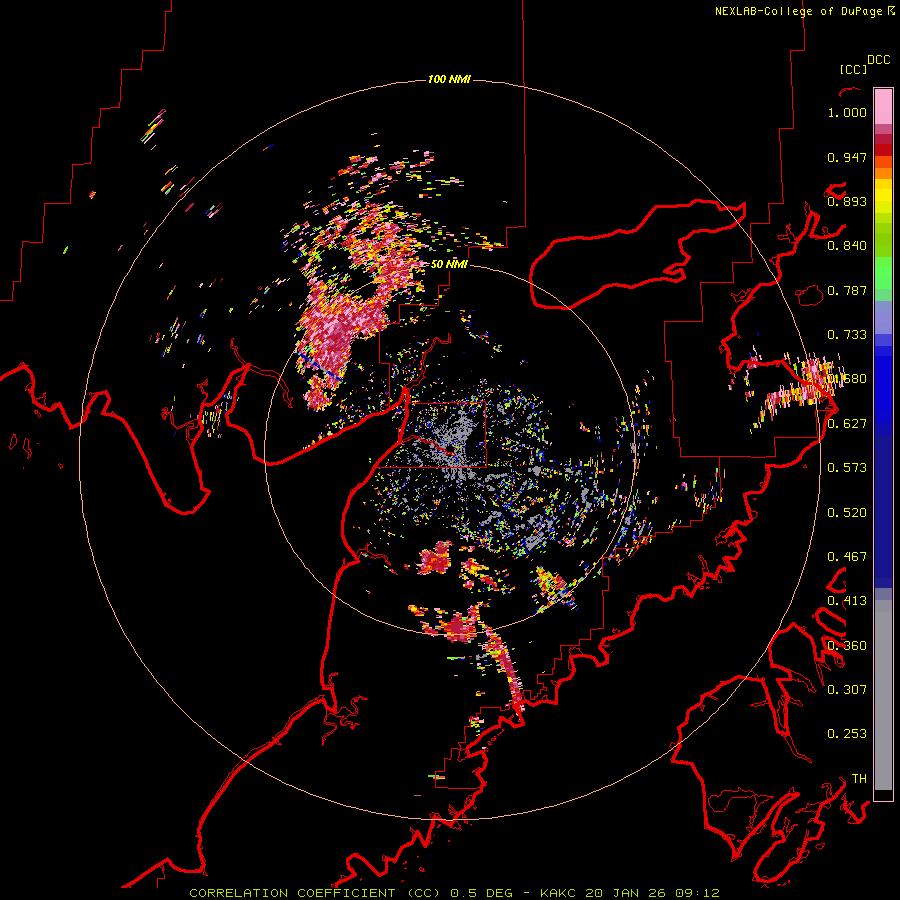Select the 50 NMI range ring label
Viewport: 900px width, 900px height.
click(449, 264)
